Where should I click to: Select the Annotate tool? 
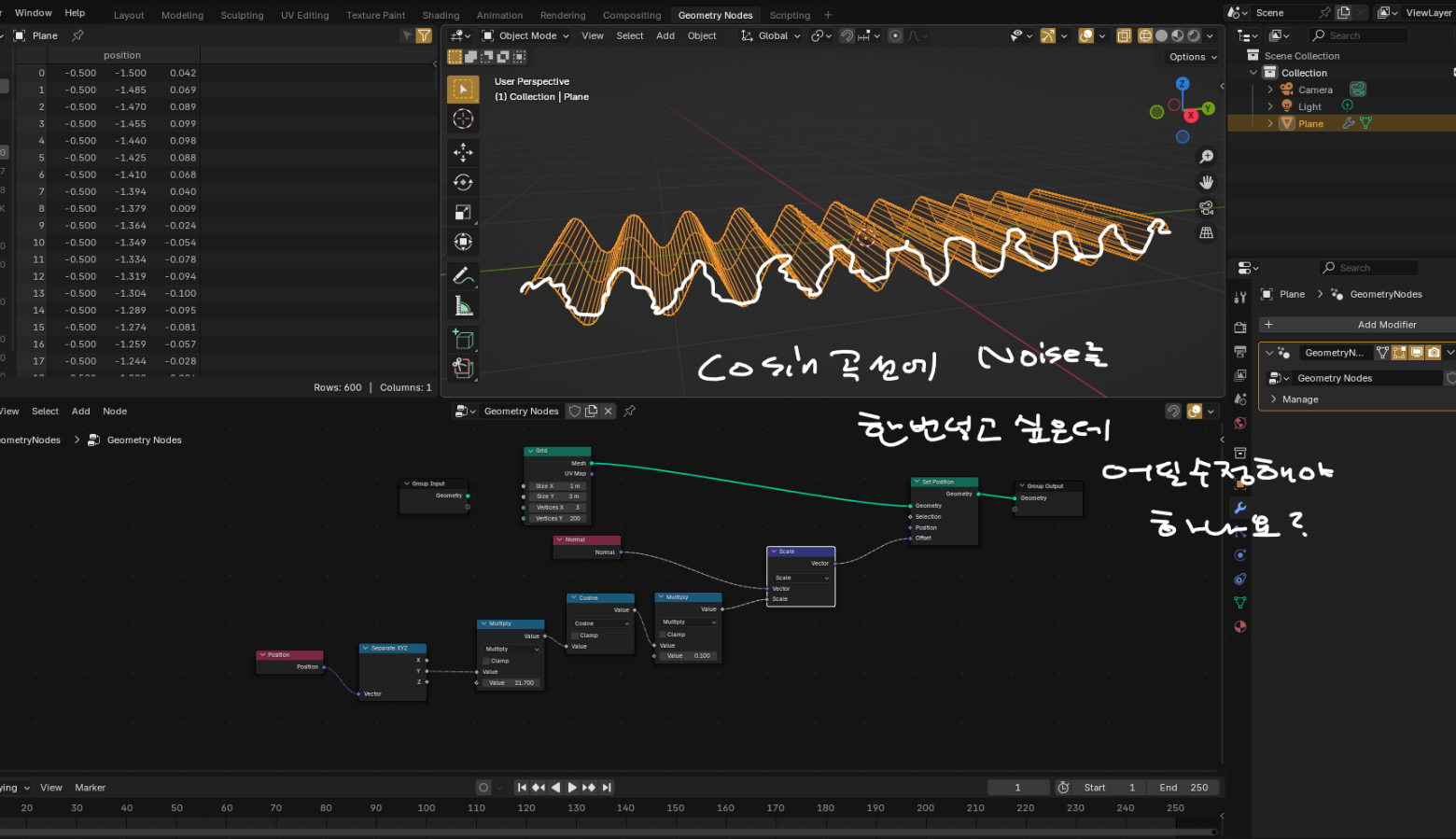pos(463,276)
